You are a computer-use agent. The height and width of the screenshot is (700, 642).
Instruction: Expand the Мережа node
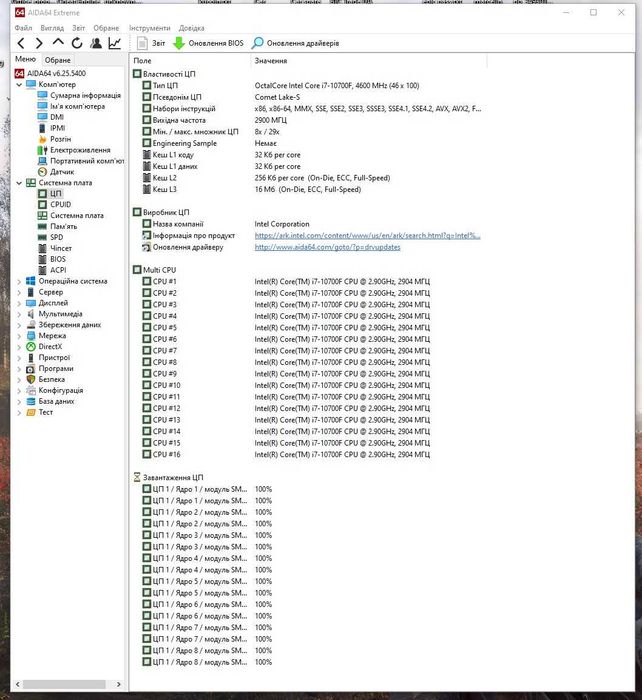coord(19,336)
